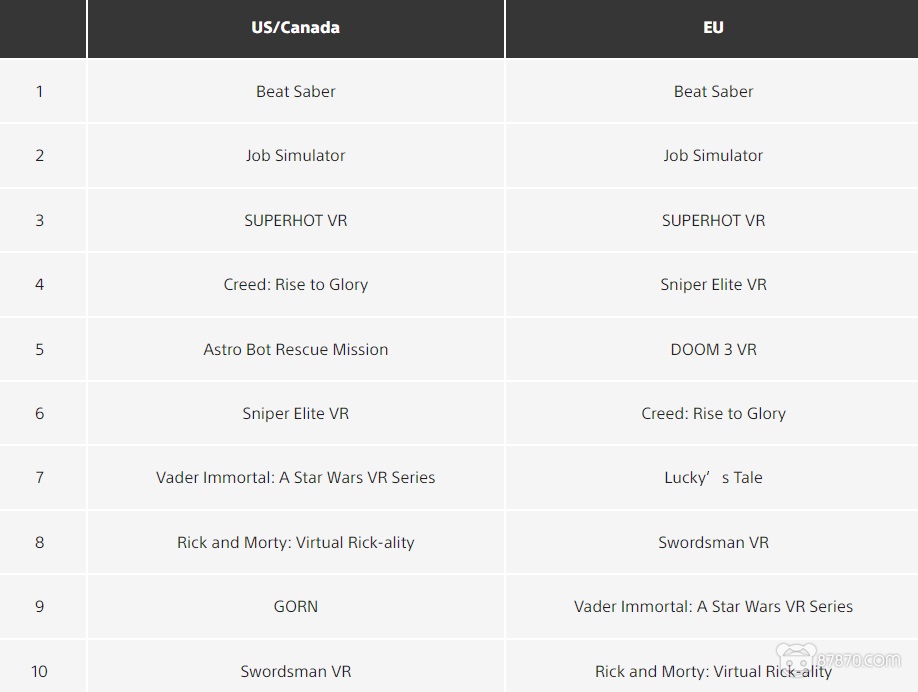Select Job Simulator in US/Canada column

[295, 155]
